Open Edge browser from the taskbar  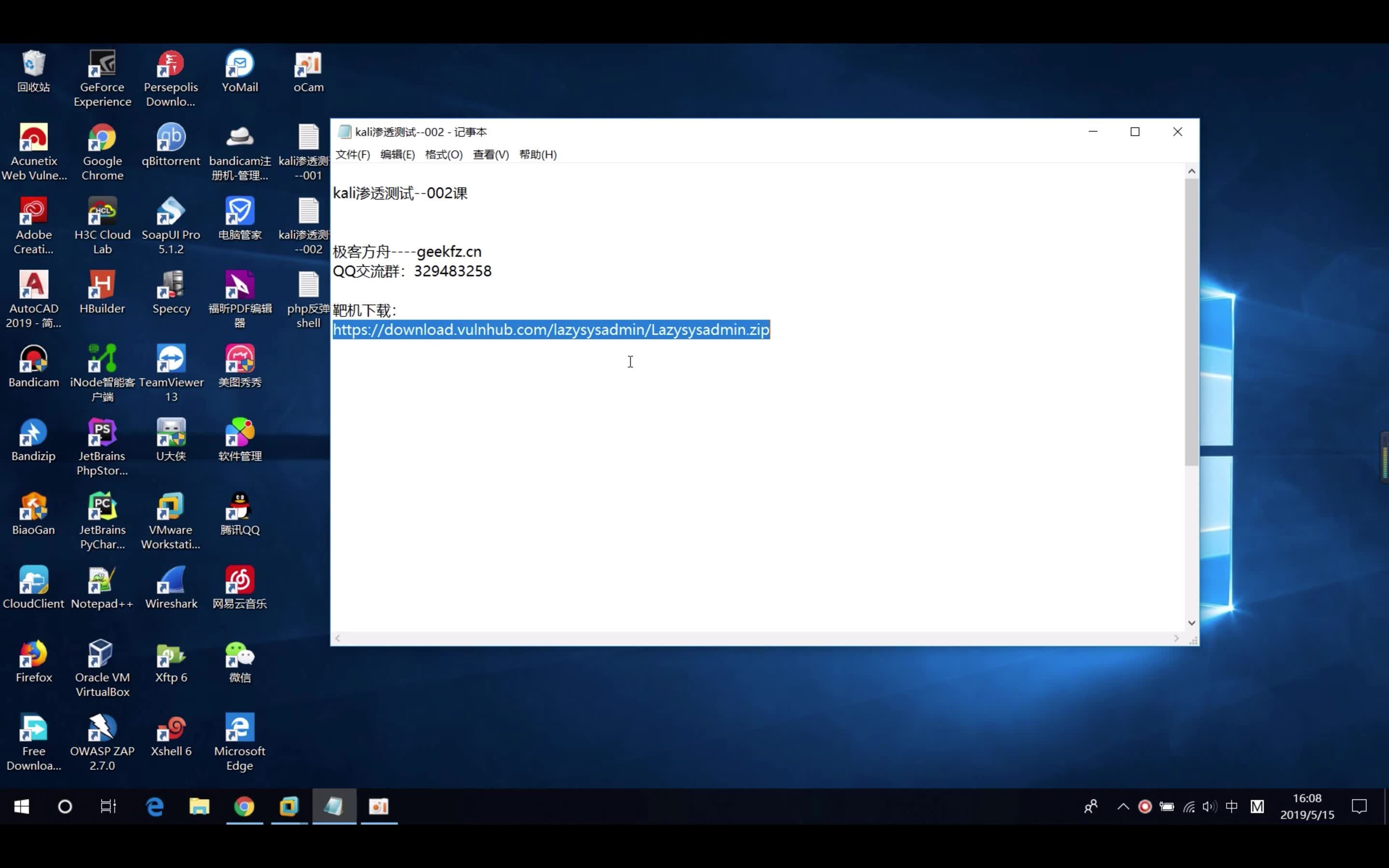tap(154, 807)
